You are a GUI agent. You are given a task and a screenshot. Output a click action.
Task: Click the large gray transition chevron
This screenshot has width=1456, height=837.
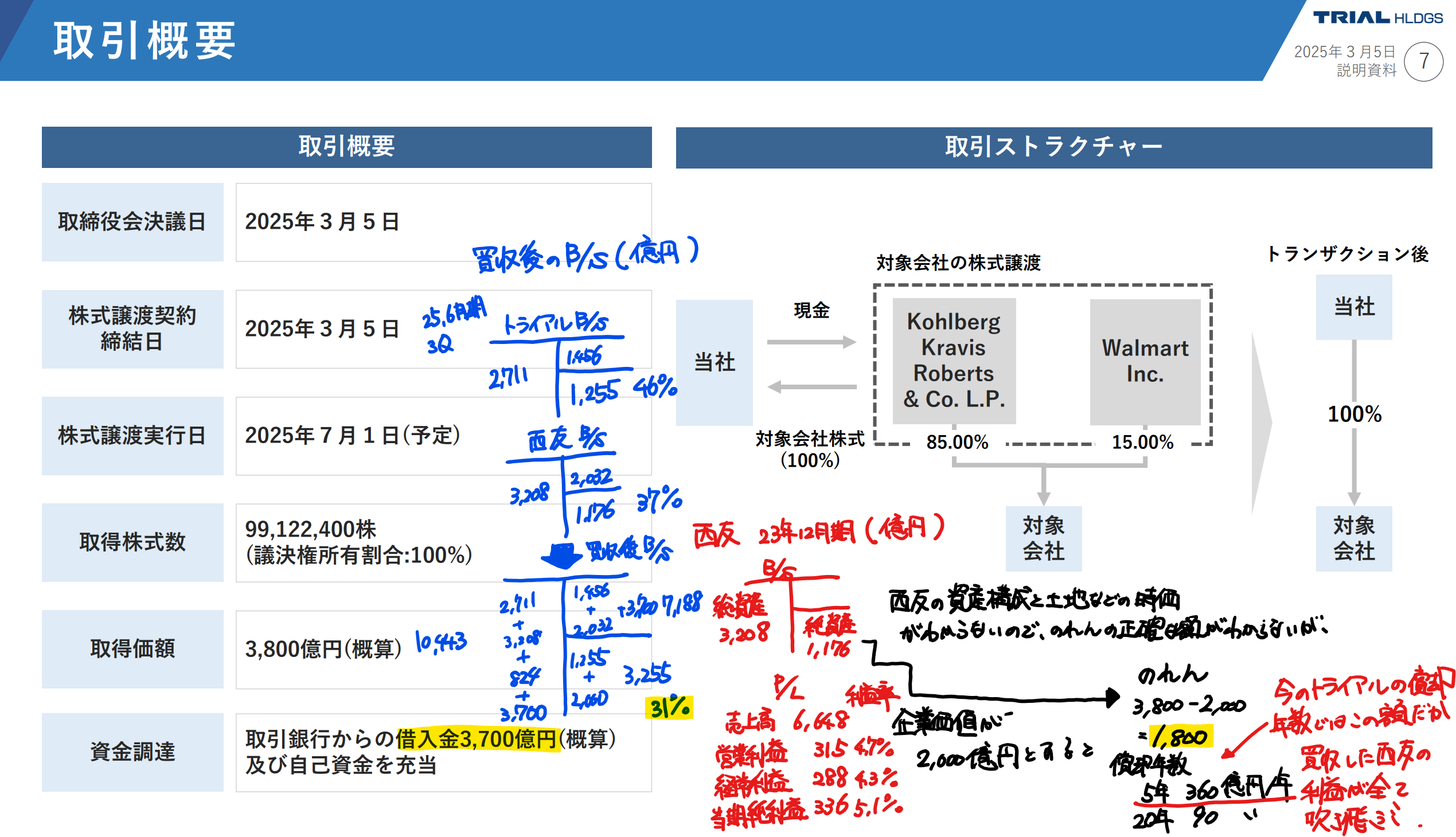pyautogui.click(x=1262, y=423)
